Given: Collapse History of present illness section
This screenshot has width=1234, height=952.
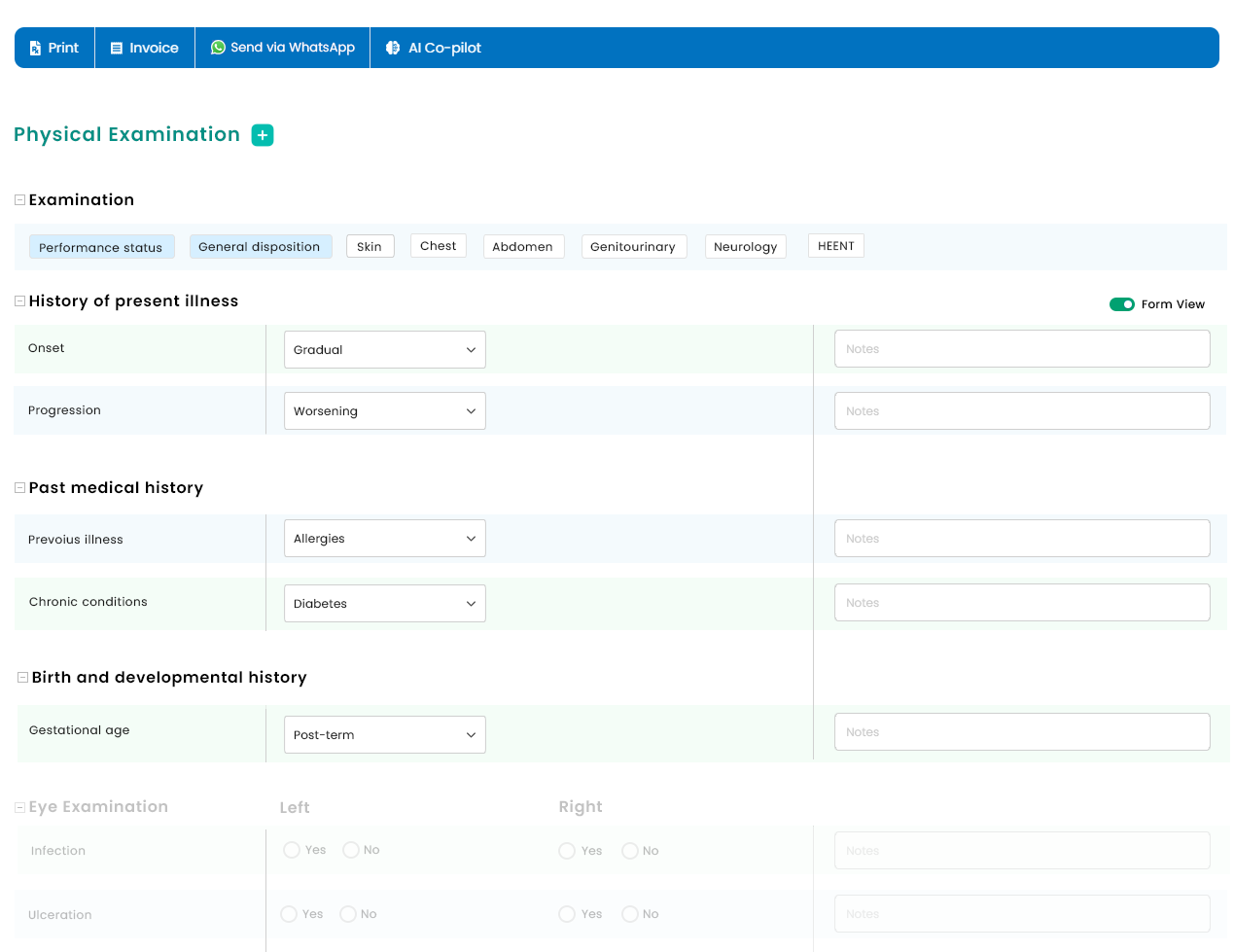Looking at the screenshot, I should click(x=19, y=301).
